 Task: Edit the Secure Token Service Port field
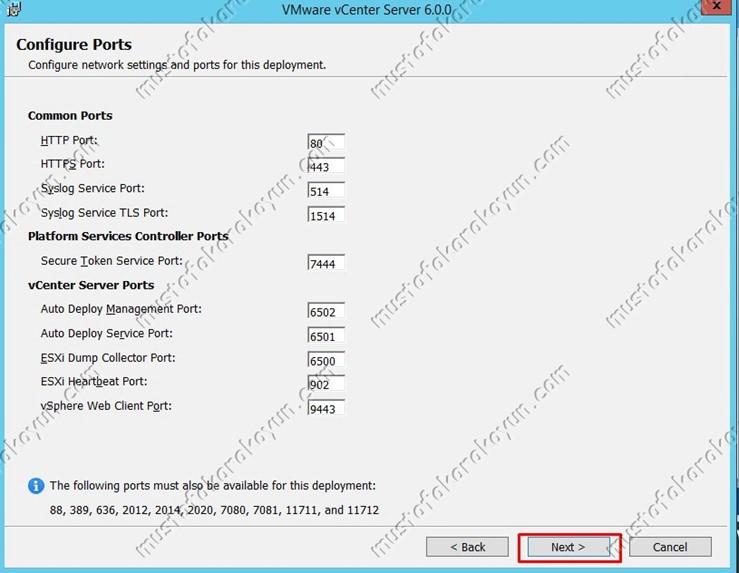point(326,263)
